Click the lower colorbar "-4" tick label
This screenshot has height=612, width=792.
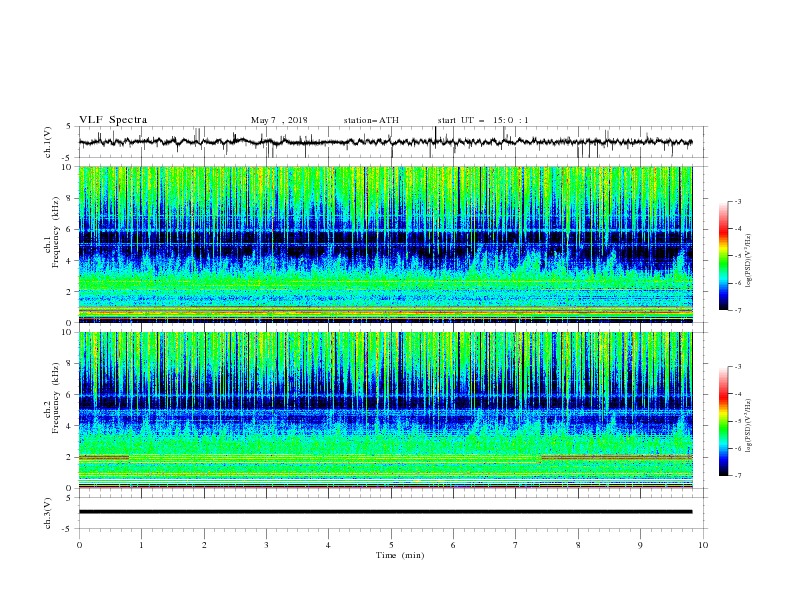point(737,394)
